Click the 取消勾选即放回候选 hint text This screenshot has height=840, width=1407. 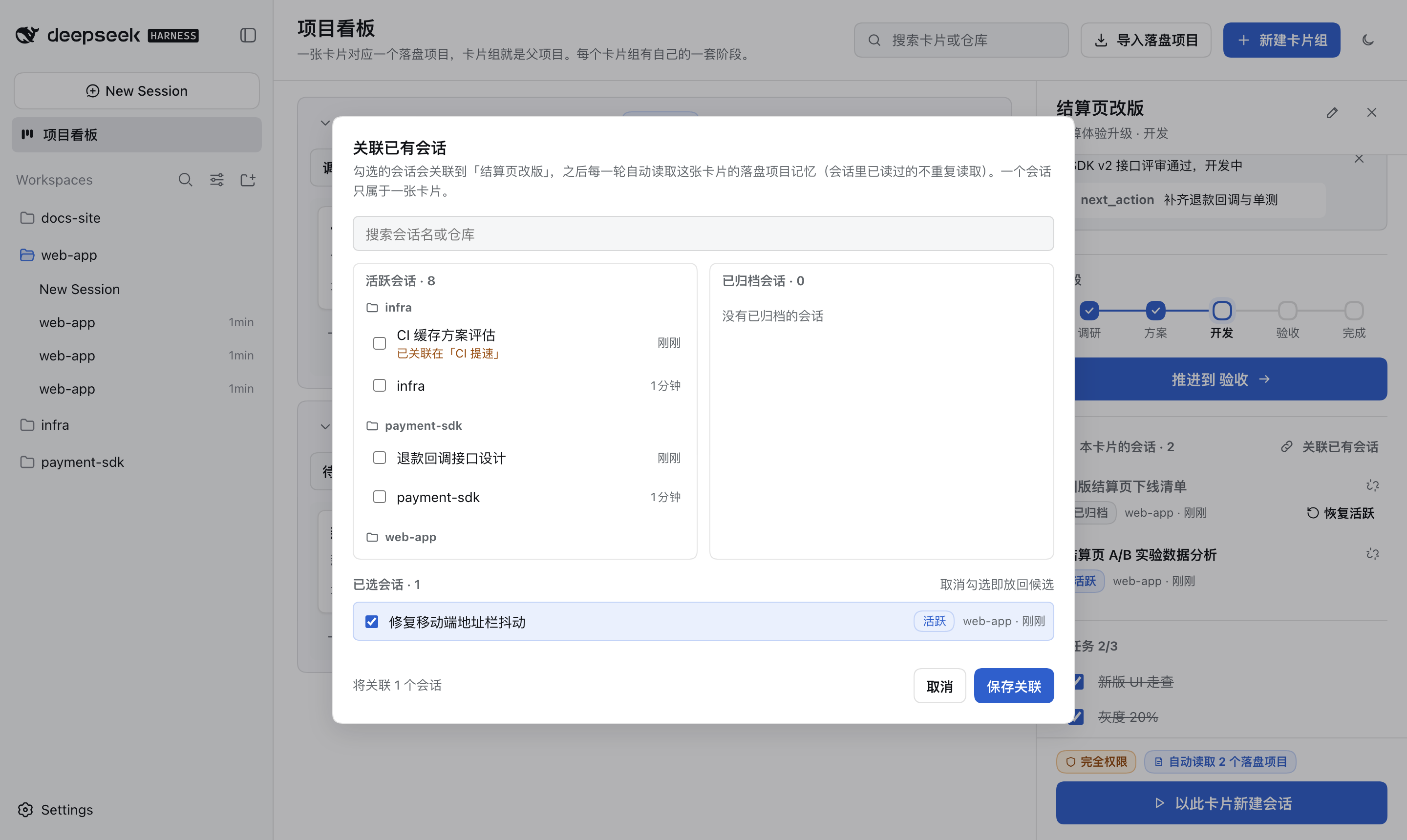(x=997, y=584)
